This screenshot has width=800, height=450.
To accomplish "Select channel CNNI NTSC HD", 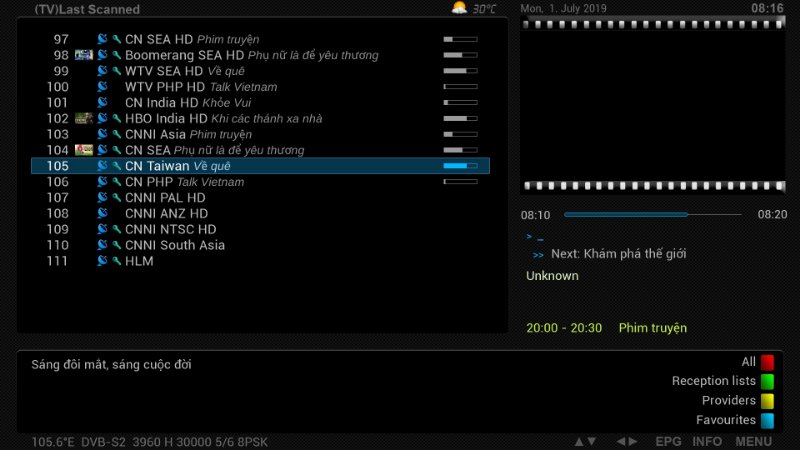I will click(x=260, y=229).
